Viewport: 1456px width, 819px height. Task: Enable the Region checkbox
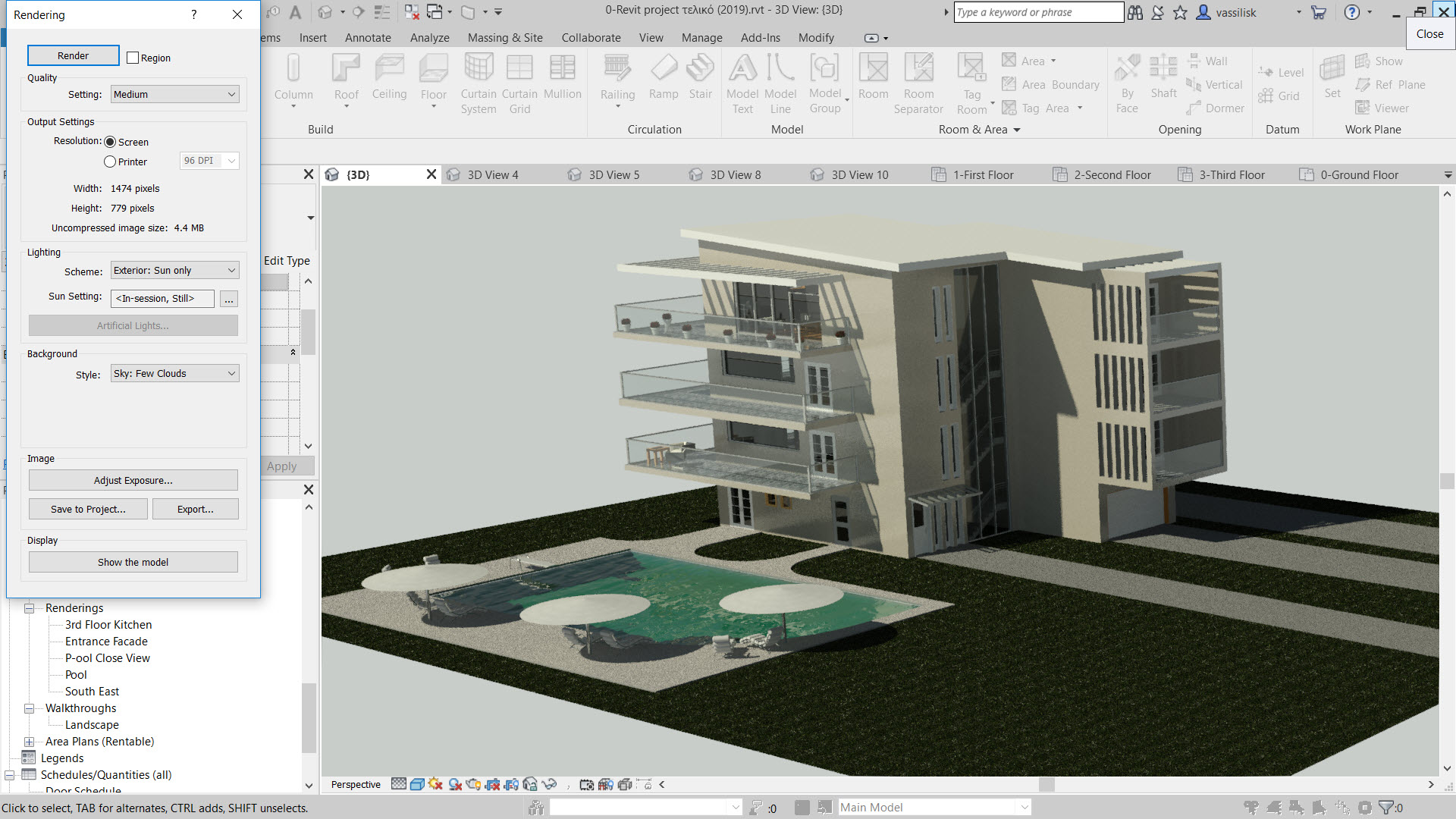tap(133, 58)
